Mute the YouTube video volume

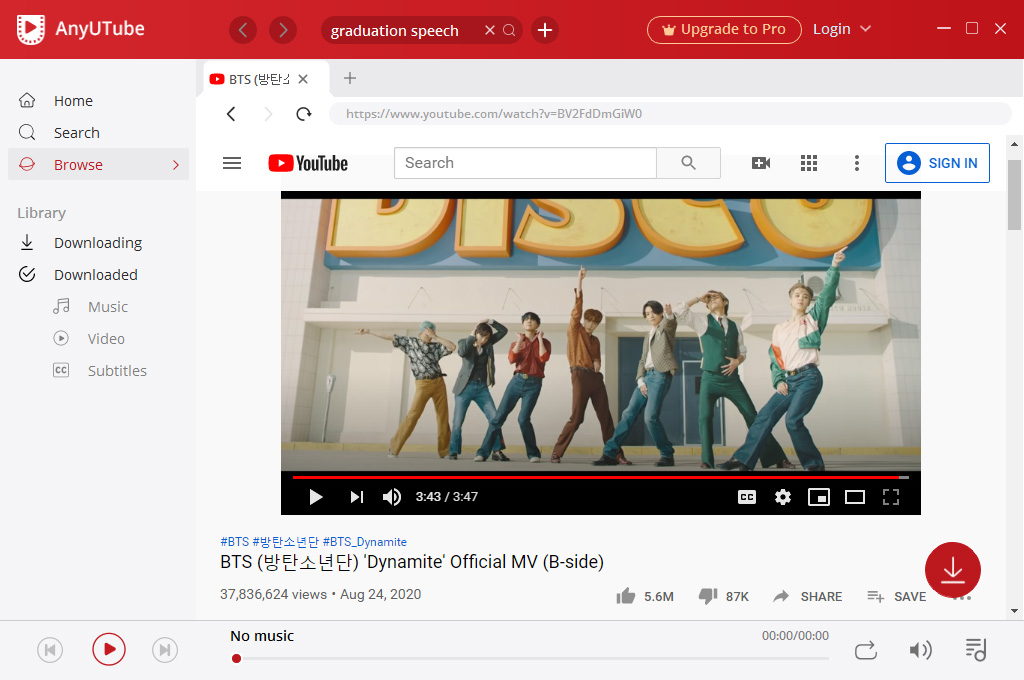[392, 497]
